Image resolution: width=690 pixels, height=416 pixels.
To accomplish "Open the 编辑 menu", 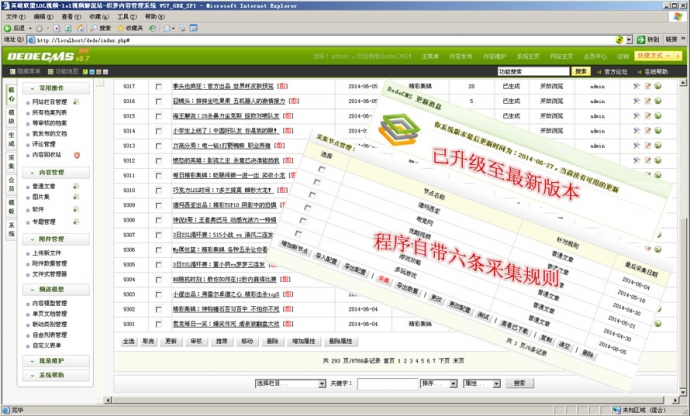I will pos(43,17).
